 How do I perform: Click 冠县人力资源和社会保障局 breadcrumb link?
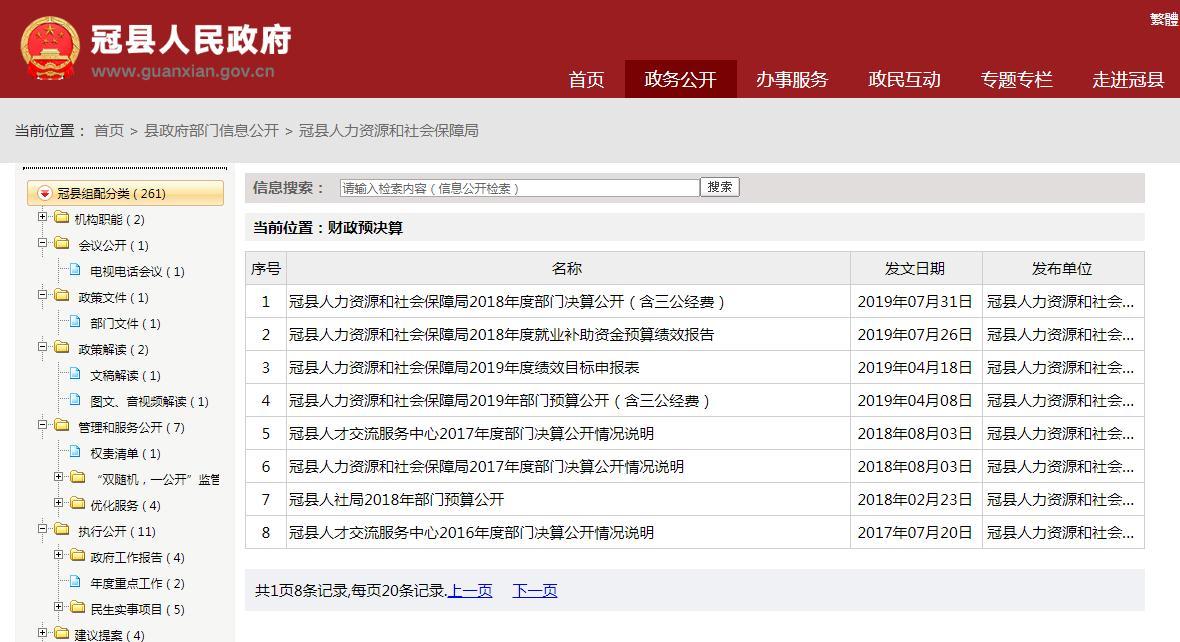point(388,131)
